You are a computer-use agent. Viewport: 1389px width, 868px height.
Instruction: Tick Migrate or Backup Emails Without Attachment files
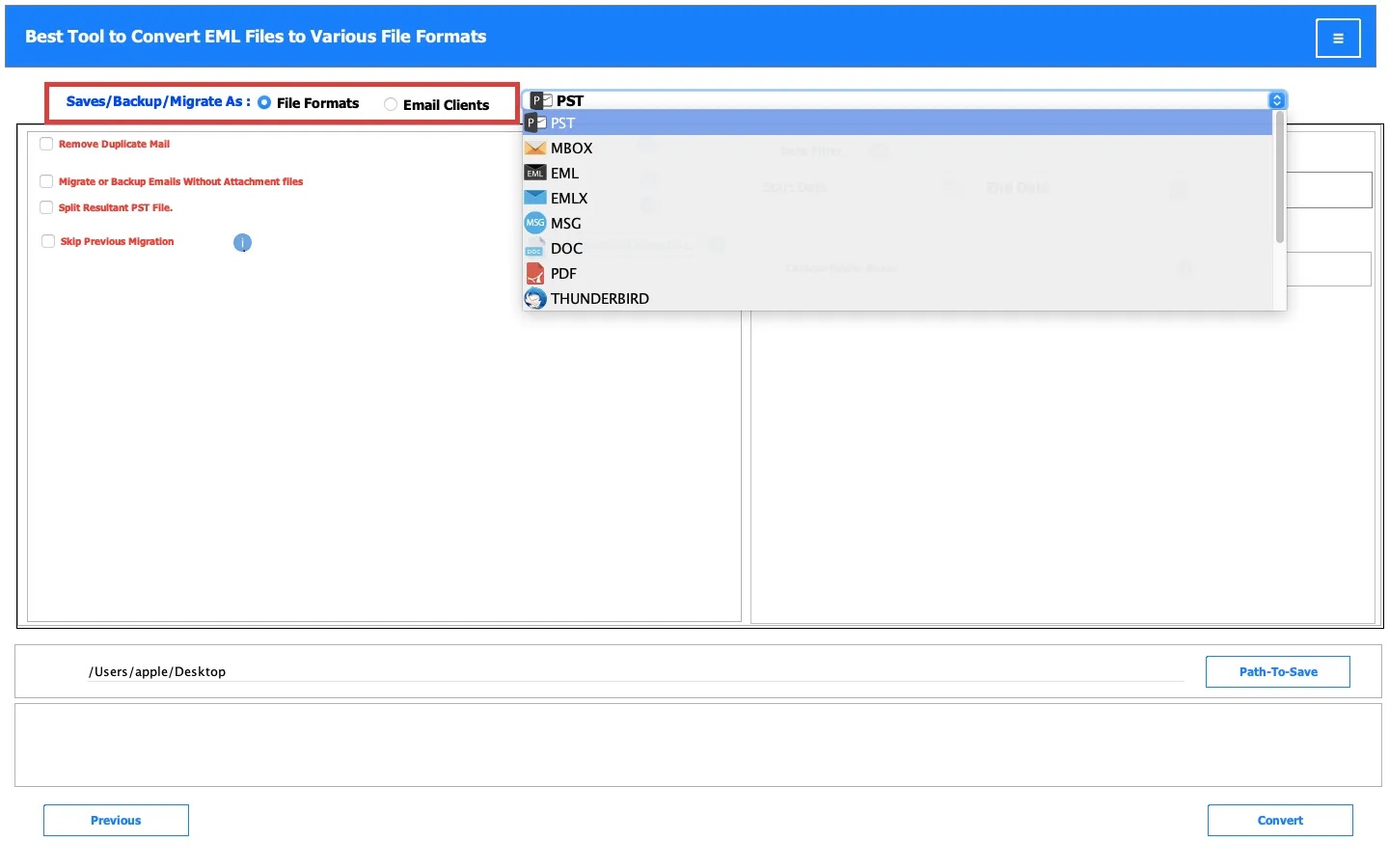[x=46, y=181]
